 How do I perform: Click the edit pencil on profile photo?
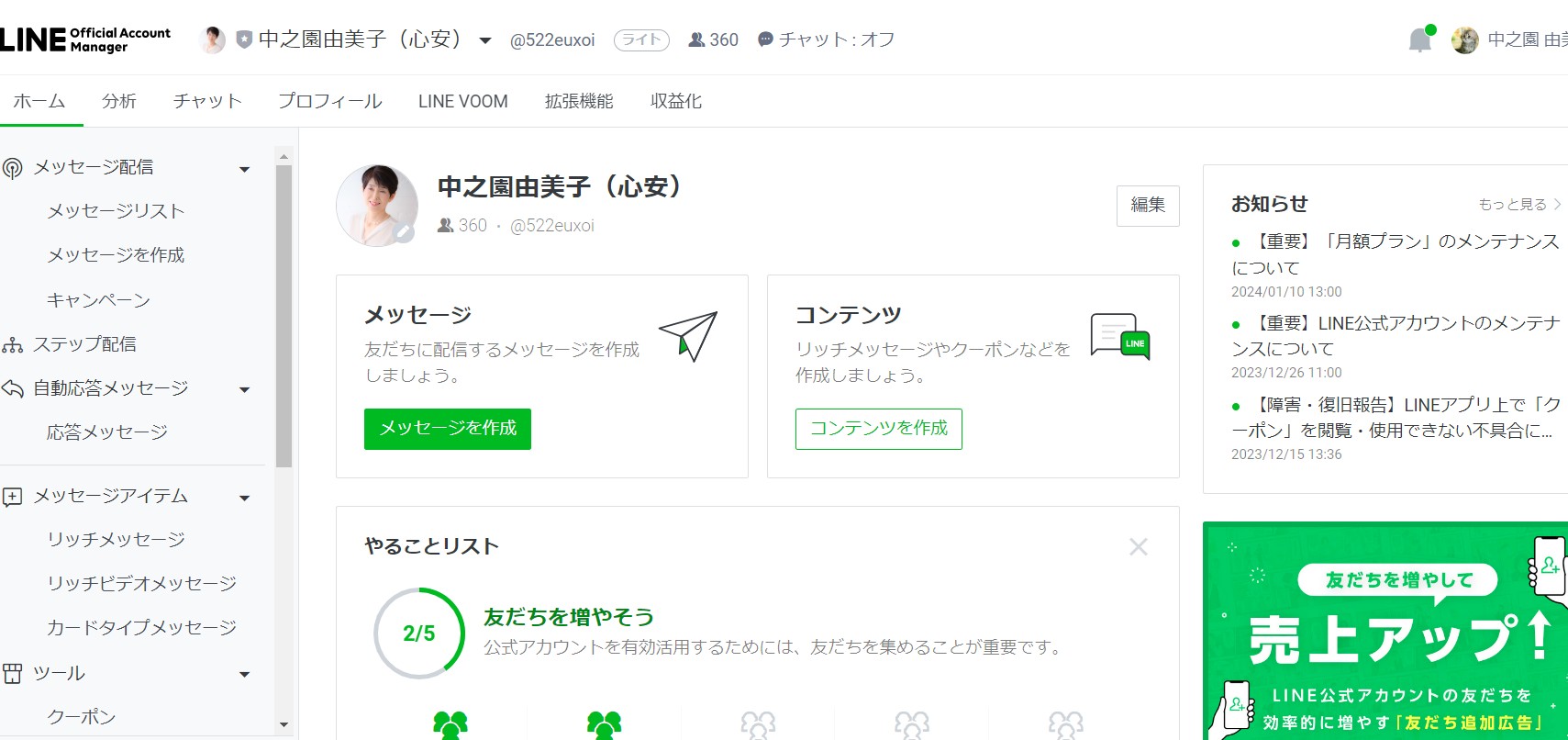404,234
